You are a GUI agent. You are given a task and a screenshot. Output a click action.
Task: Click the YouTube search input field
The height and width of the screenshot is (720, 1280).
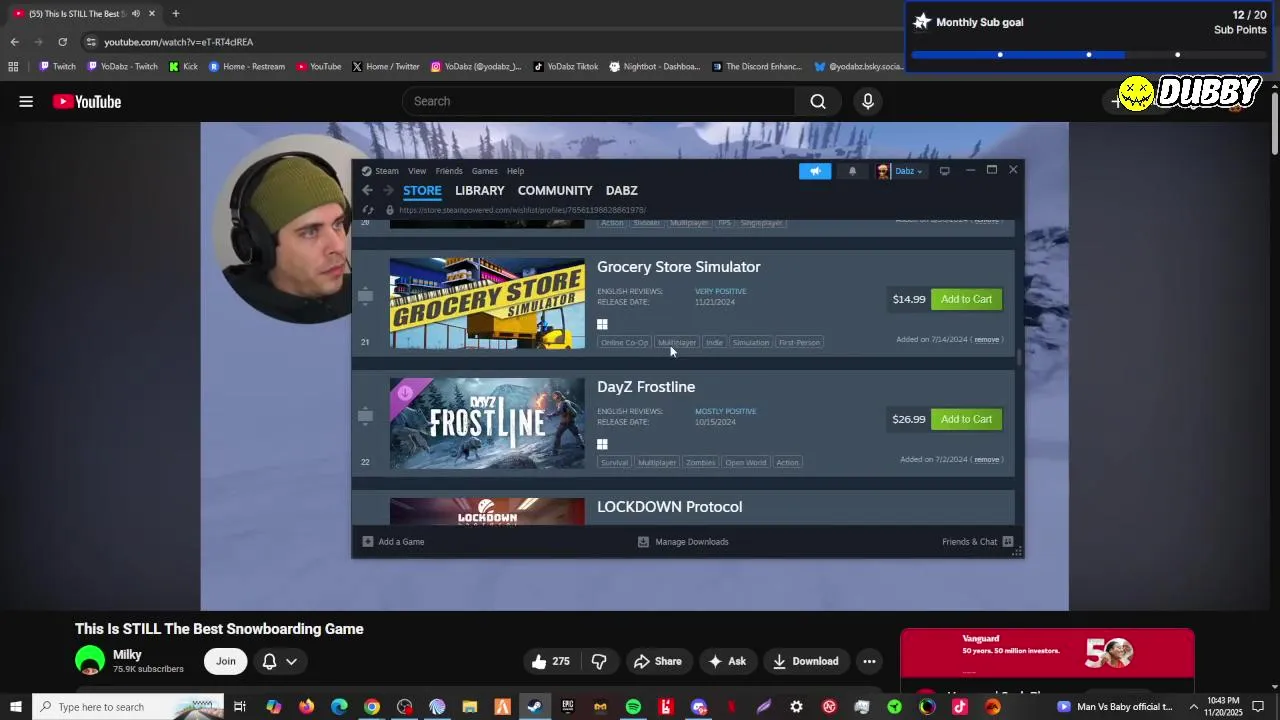600,101
